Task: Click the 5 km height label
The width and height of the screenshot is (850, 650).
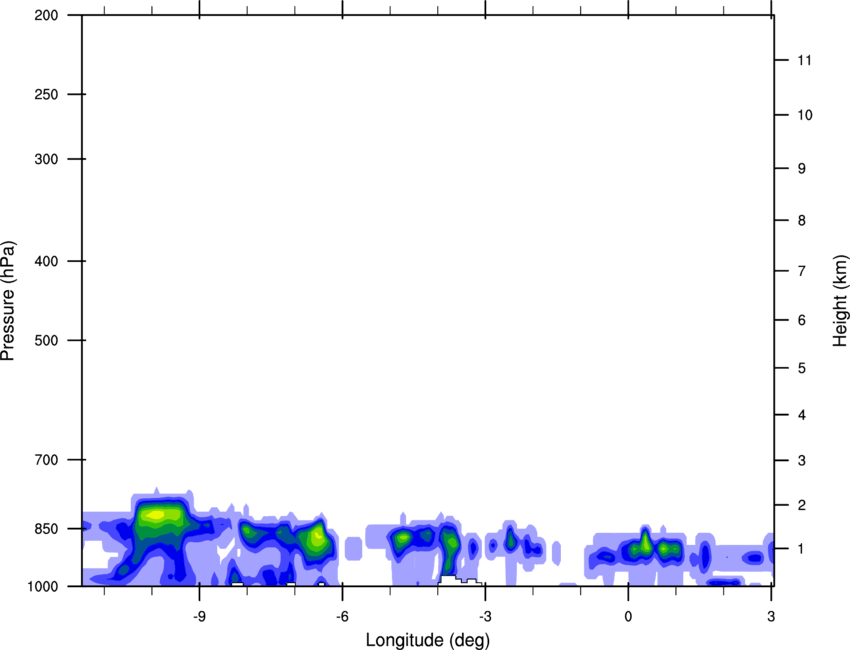Action: click(802, 369)
